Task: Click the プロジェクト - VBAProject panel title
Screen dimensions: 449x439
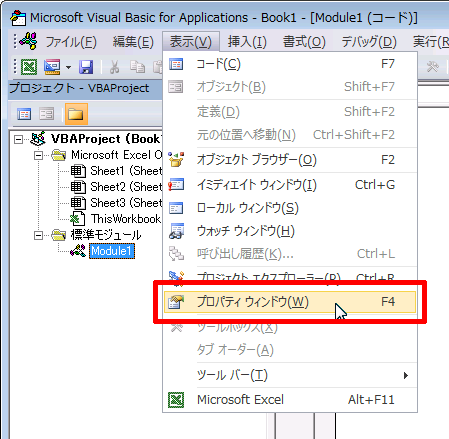Action: 79,88
